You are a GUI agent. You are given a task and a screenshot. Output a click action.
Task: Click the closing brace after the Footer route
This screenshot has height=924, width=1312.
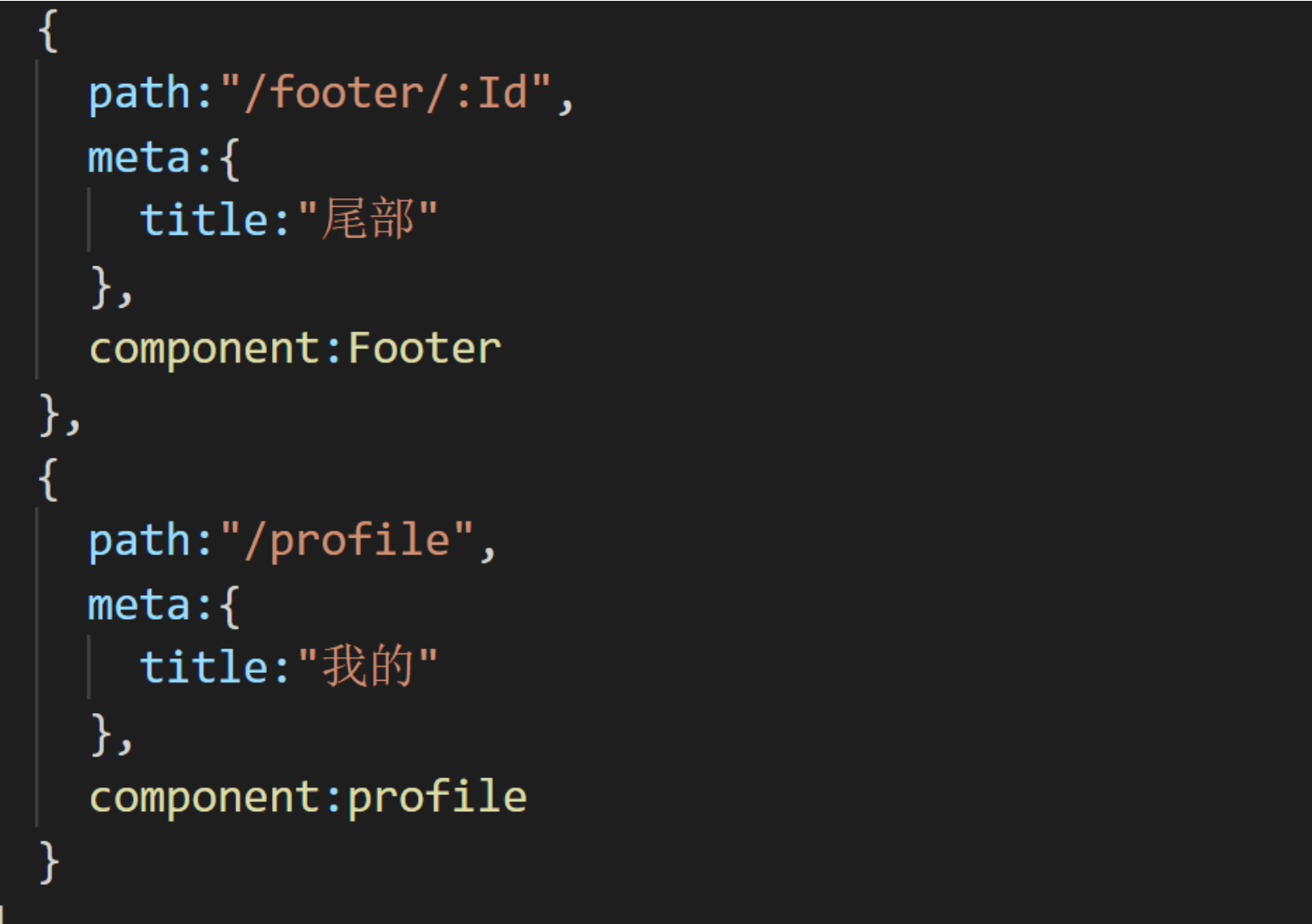(x=50, y=414)
